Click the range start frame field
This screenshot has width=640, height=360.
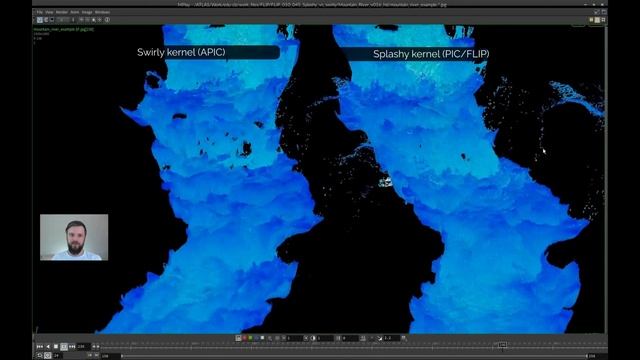pos(110,356)
